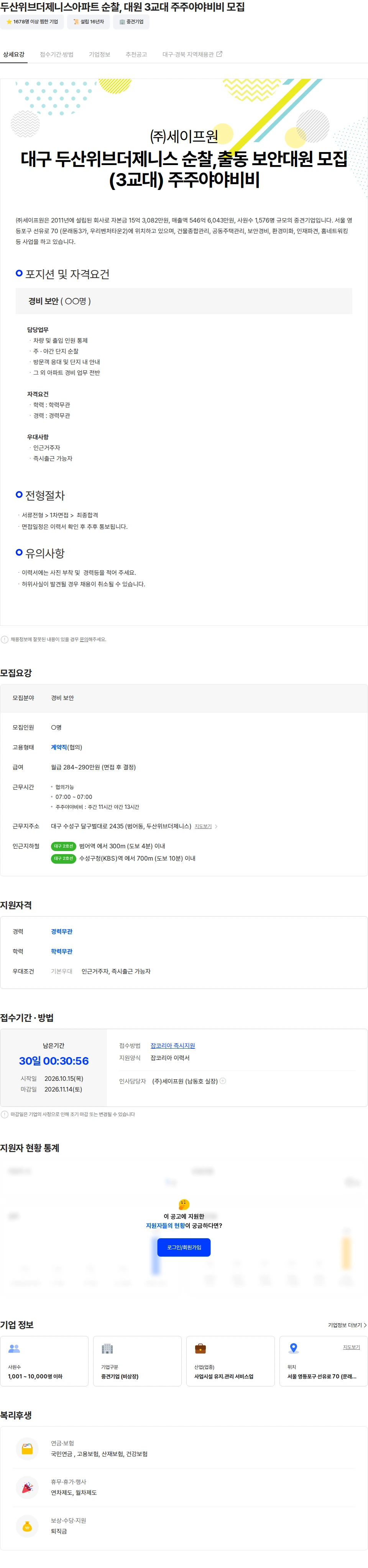The width and height of the screenshot is (368, 1568).
Task: Click the 사업시설 유지.관리 서비스업 text
Action: tap(223, 1376)
